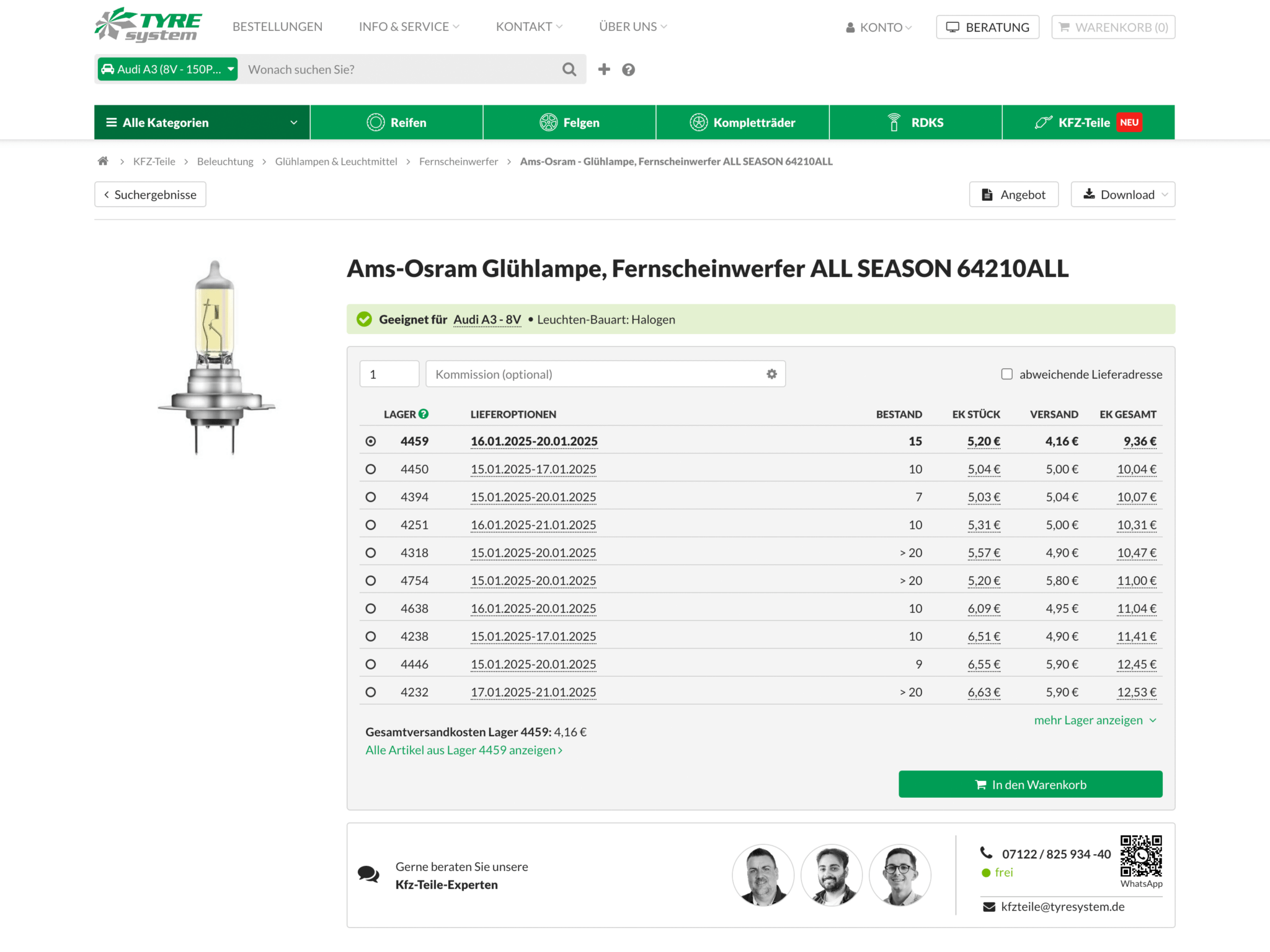This screenshot has width=1270, height=952.
Task: Click delivery date 15.01.2025-17.01.2025 for Lager 4450
Action: click(533, 469)
